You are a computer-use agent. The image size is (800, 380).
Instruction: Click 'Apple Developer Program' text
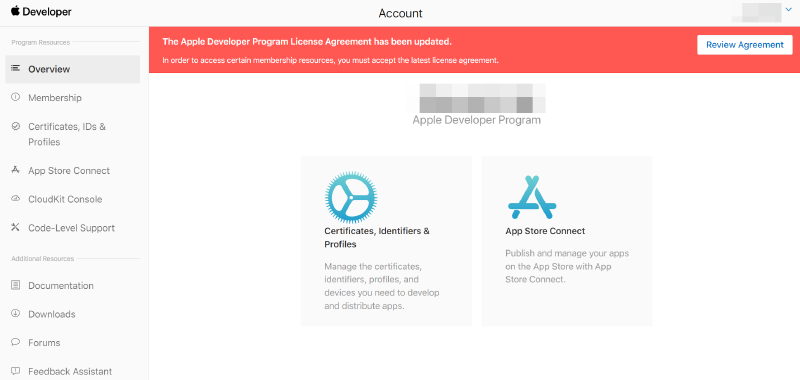tap(477, 120)
